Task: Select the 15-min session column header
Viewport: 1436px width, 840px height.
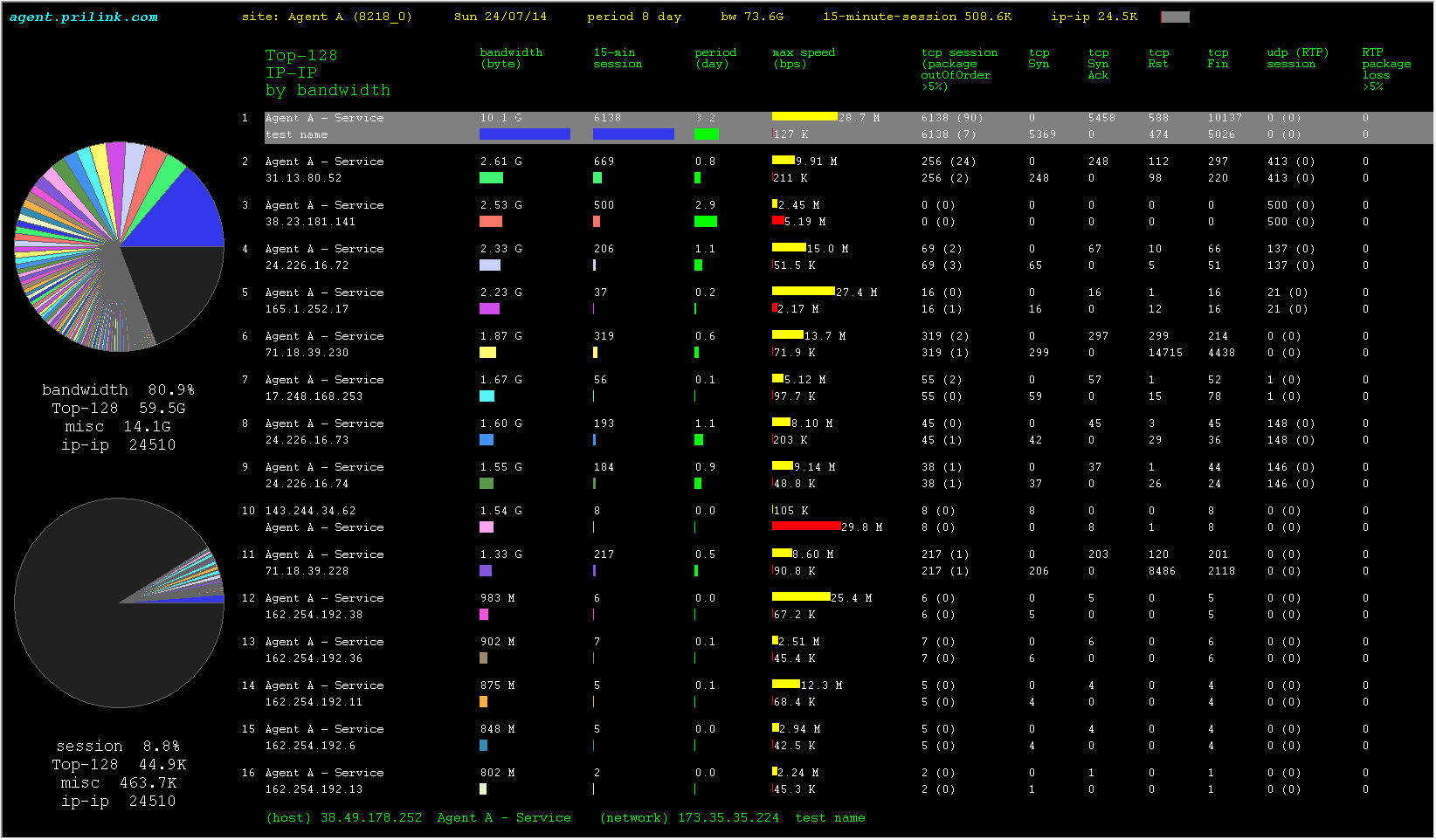Action: pos(618,58)
